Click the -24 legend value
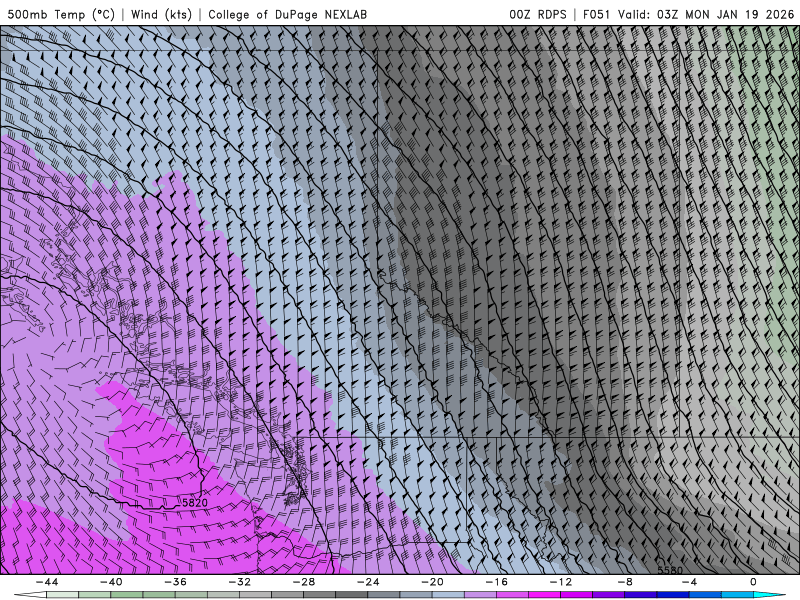 point(368,582)
